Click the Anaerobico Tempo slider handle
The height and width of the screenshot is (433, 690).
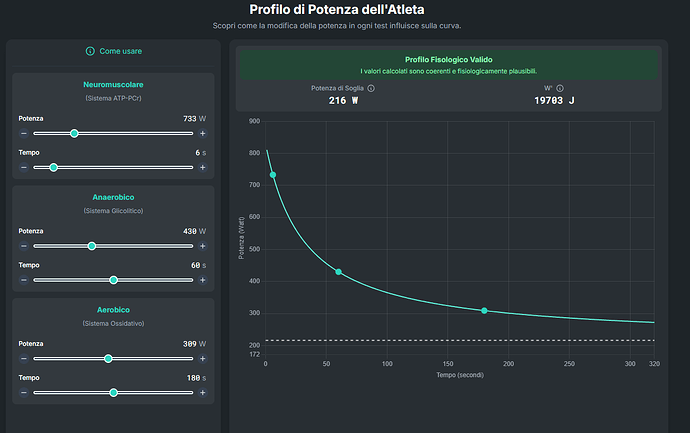click(x=113, y=280)
